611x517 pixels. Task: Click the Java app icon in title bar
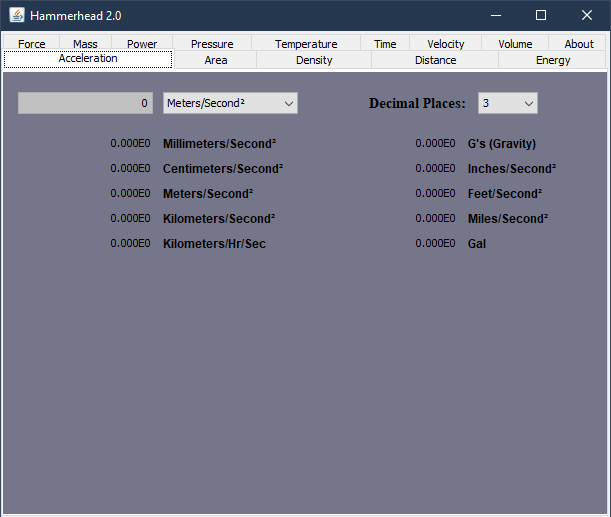pyautogui.click(x=17, y=16)
